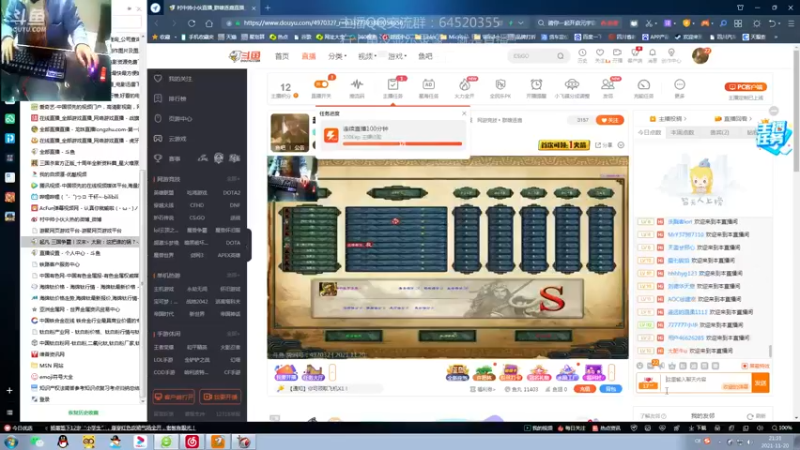This screenshot has width=800, height=450.
Task: Click the orange PC client button
Action: coord(745,87)
